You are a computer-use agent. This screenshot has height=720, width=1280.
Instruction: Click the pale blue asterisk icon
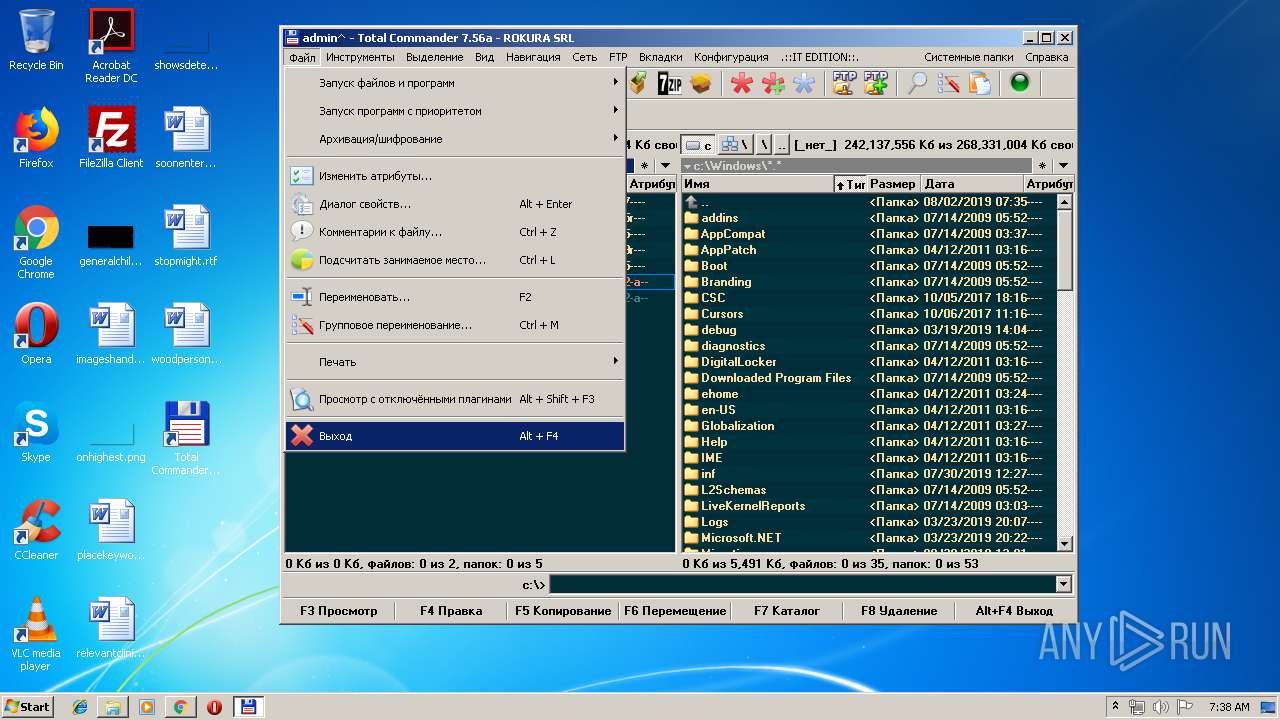(804, 83)
